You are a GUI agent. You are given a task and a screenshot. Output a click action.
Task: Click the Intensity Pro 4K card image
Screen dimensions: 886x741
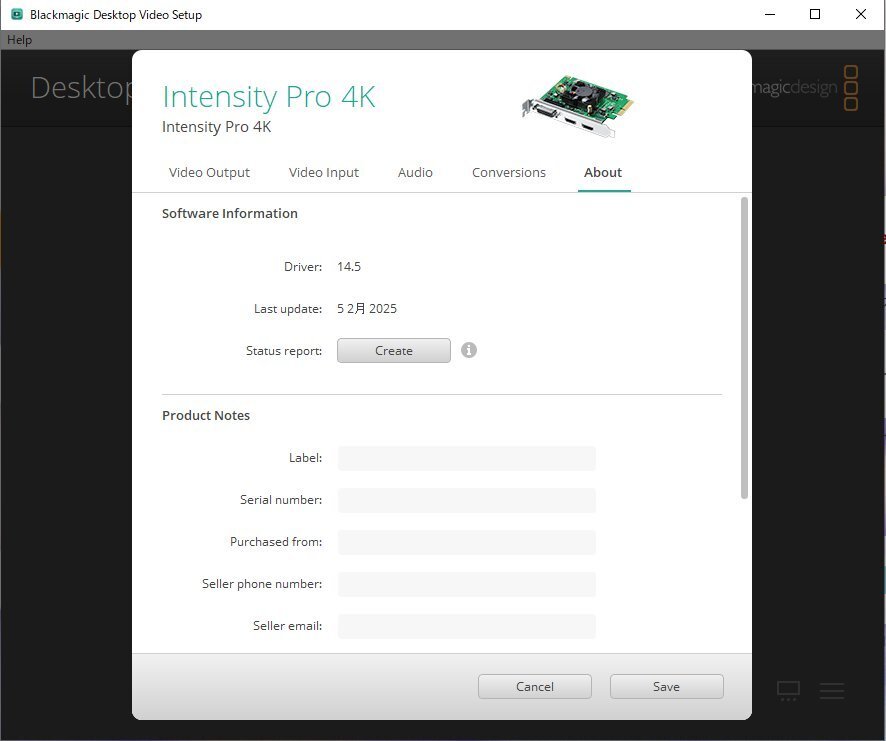579,107
